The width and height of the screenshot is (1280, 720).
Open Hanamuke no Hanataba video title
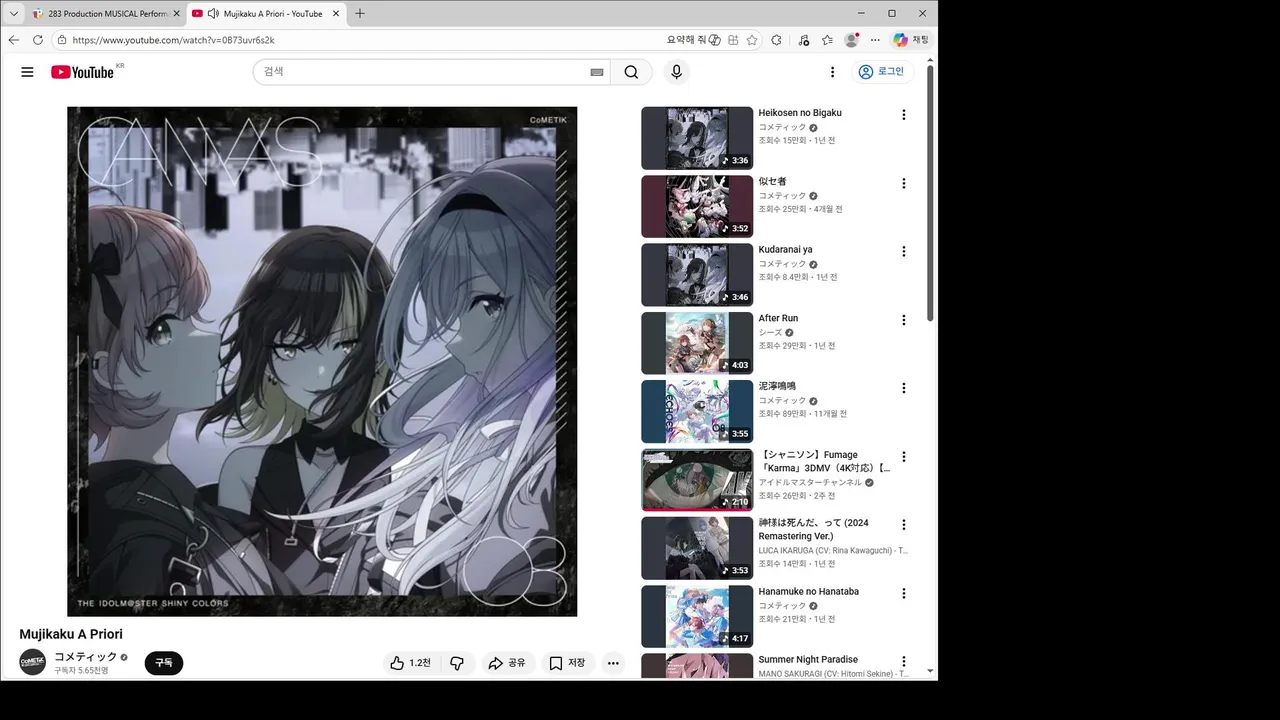(x=808, y=591)
